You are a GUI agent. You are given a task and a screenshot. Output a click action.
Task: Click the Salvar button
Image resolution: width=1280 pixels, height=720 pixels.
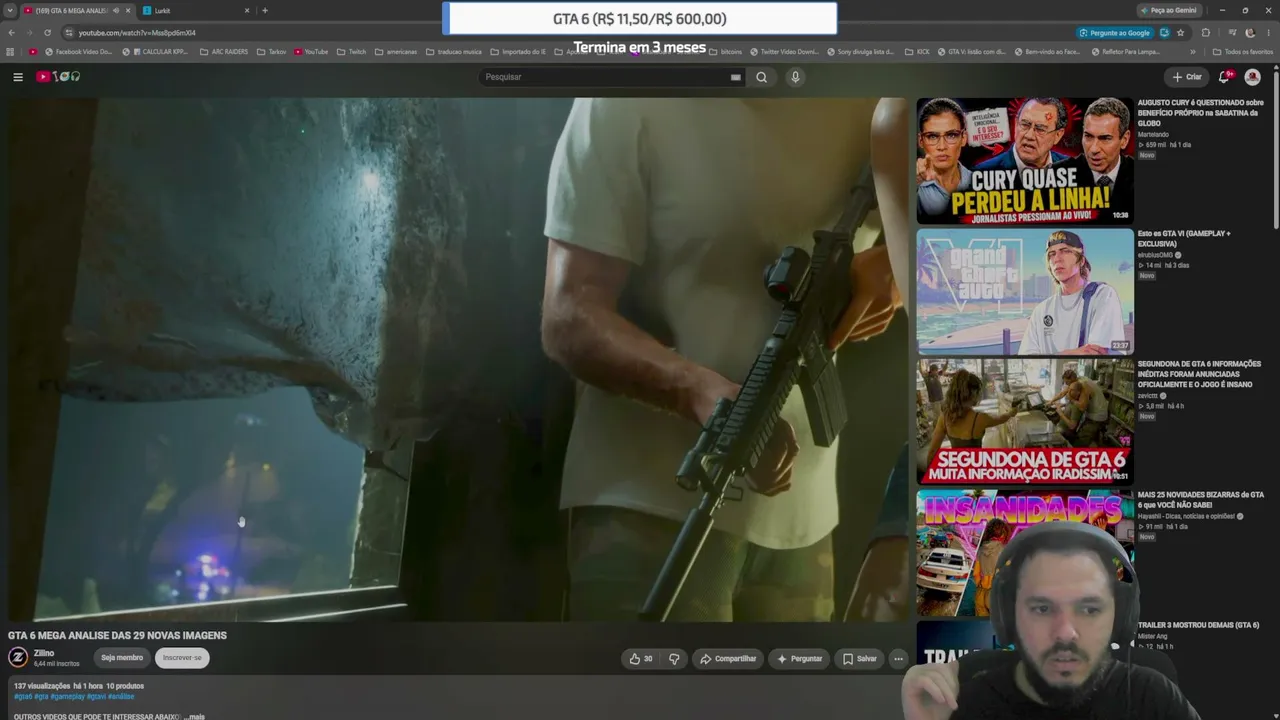(859, 658)
